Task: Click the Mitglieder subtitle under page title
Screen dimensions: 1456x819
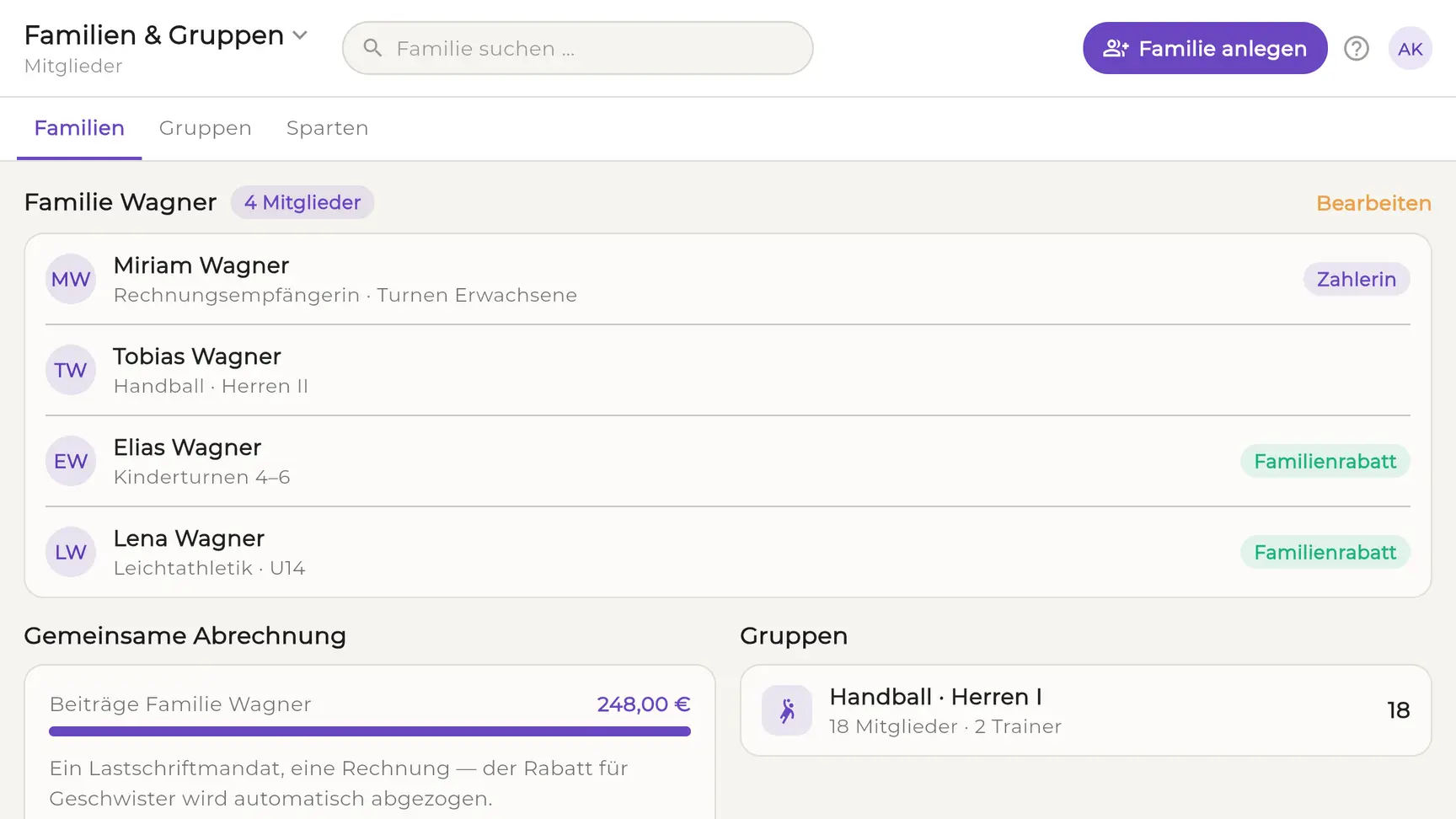Action: (x=73, y=66)
